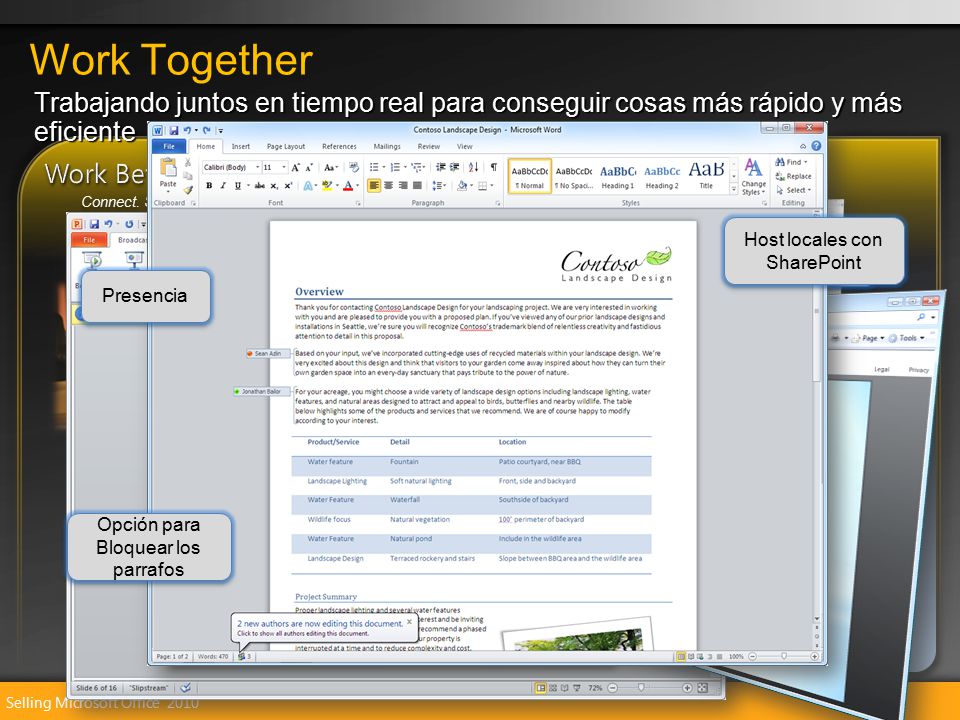Toggle Align Text Left button
The height and width of the screenshot is (720, 960).
click(x=374, y=186)
